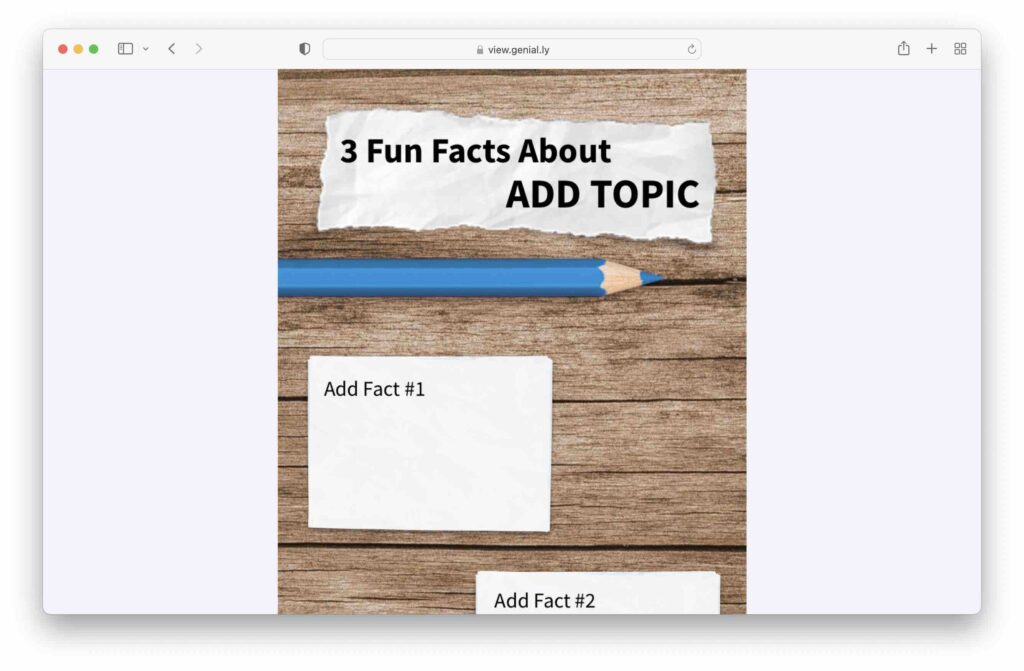Click the reload icon in the address bar
Image resolution: width=1024 pixels, height=671 pixels.
click(690, 48)
